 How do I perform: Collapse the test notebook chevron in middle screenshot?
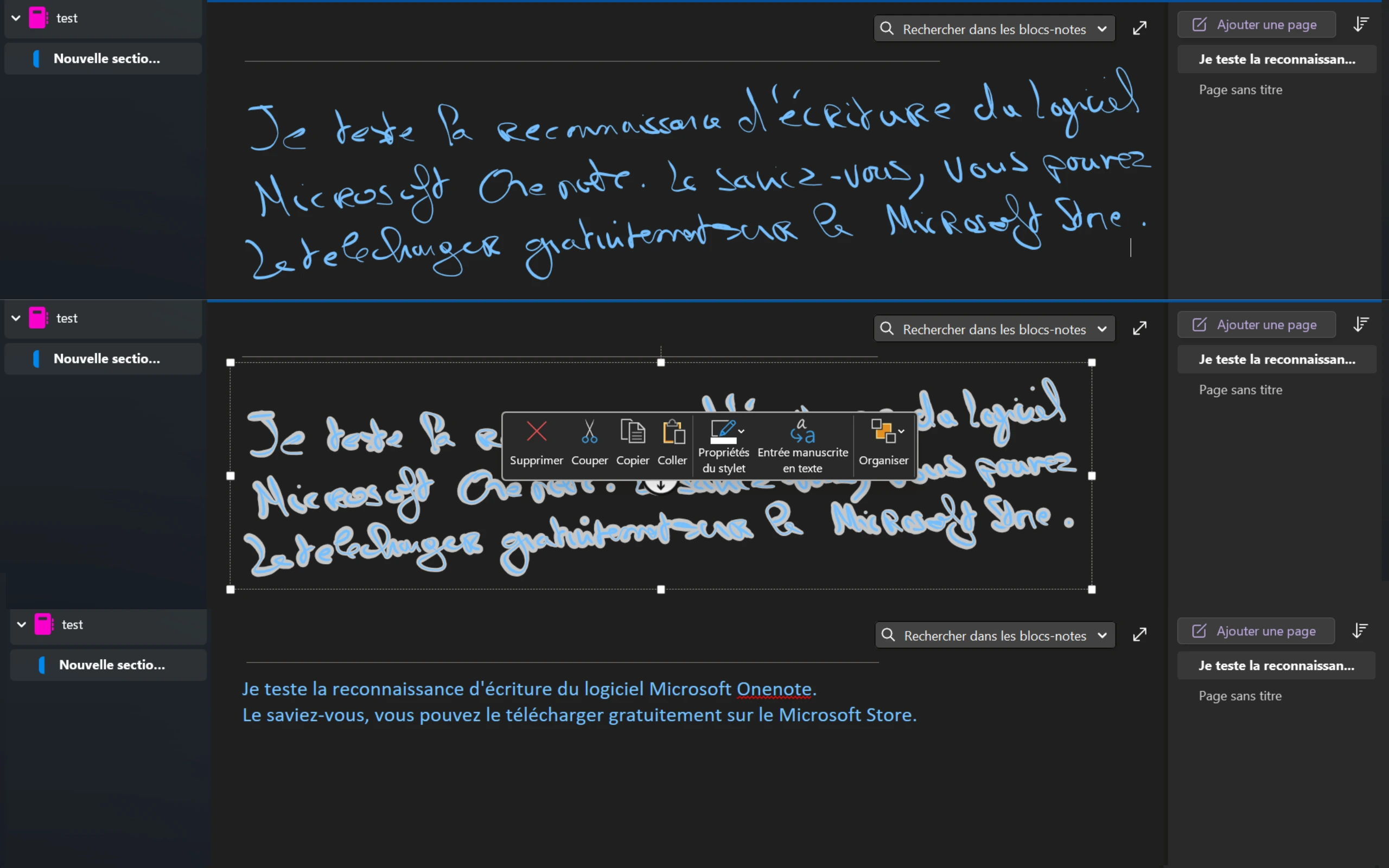pos(16,318)
